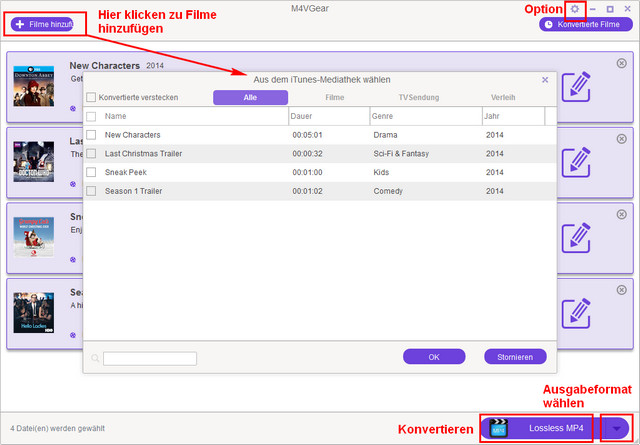The image size is (640, 445).
Task: Switch to the Alle tab
Action: pyautogui.click(x=250, y=98)
